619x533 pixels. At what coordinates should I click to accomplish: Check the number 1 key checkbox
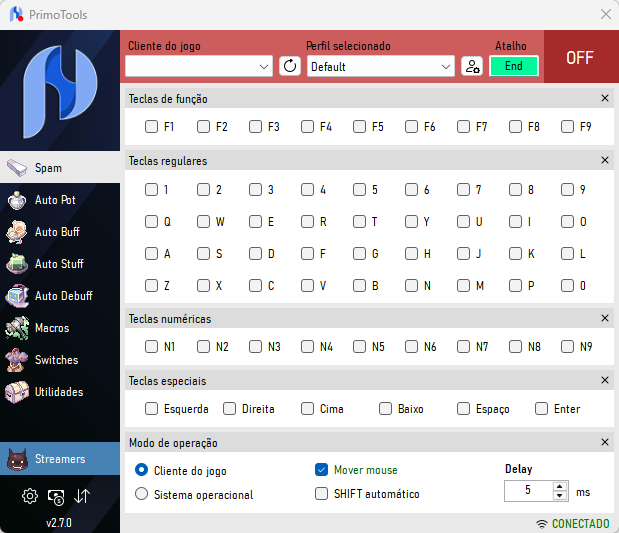coord(151,190)
